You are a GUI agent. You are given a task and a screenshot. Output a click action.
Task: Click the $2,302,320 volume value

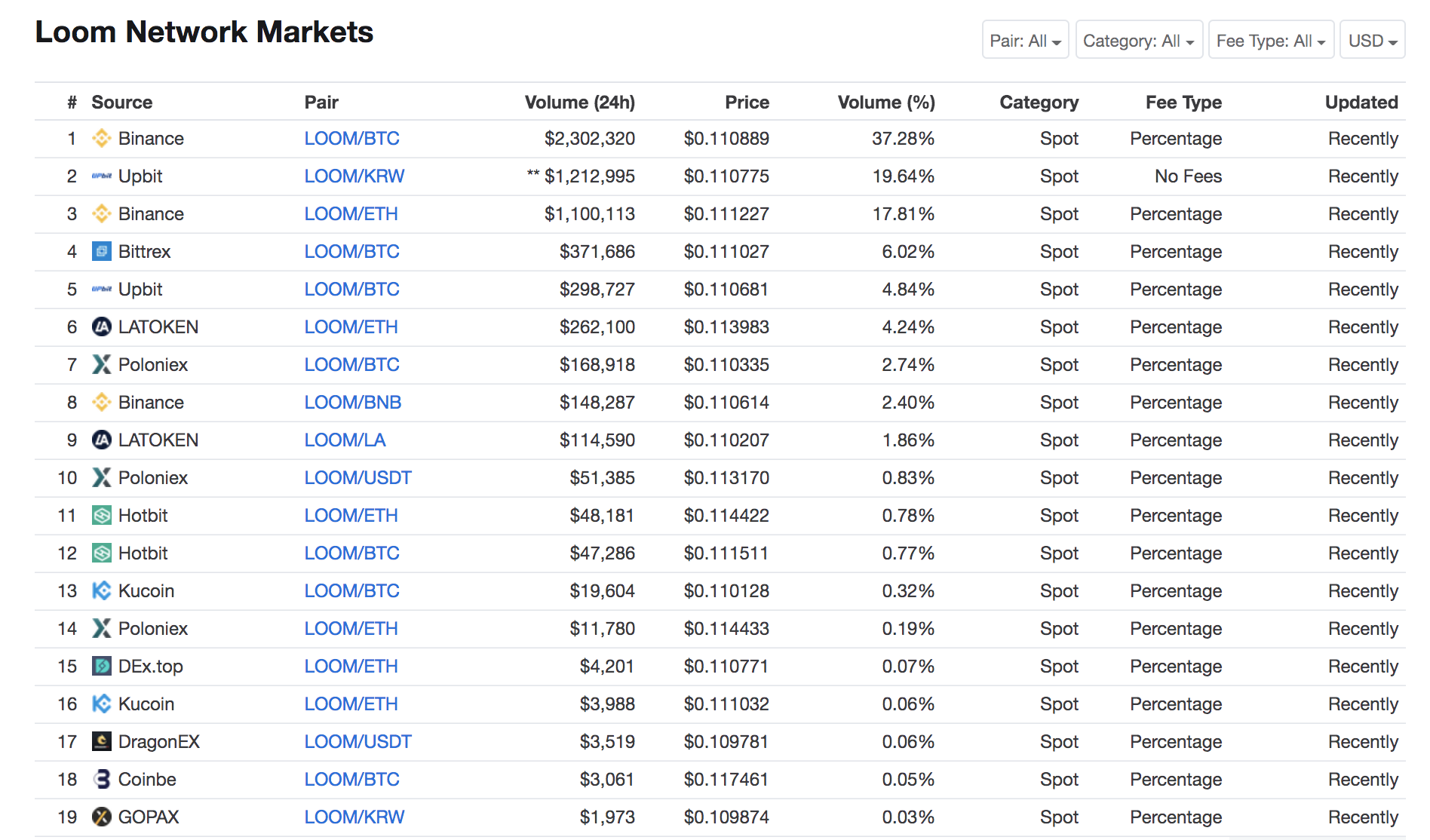589,138
